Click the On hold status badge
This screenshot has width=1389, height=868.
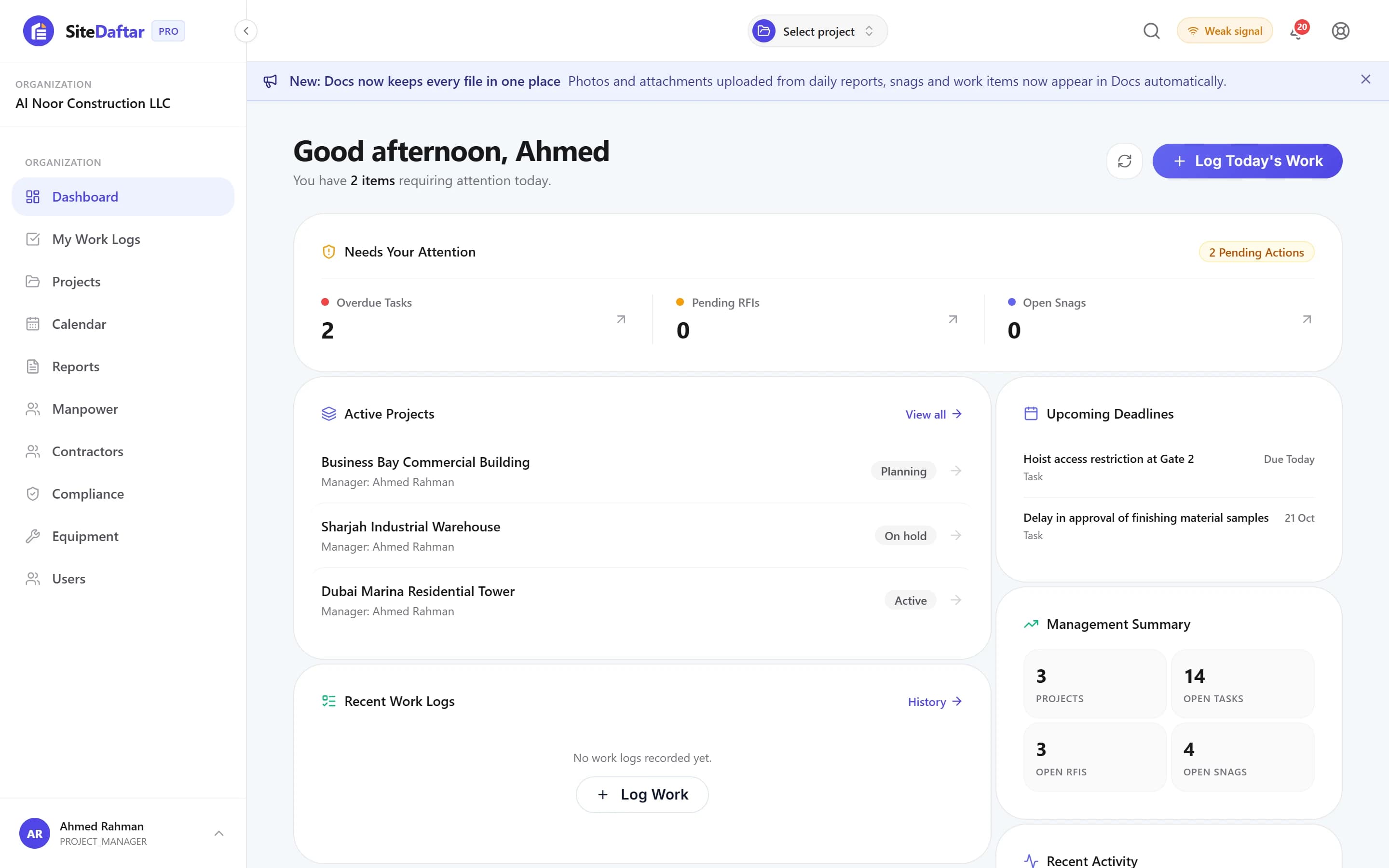905,536
